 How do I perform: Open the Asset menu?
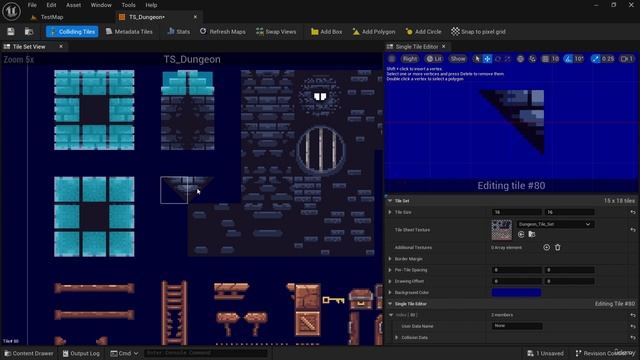tap(73, 5)
